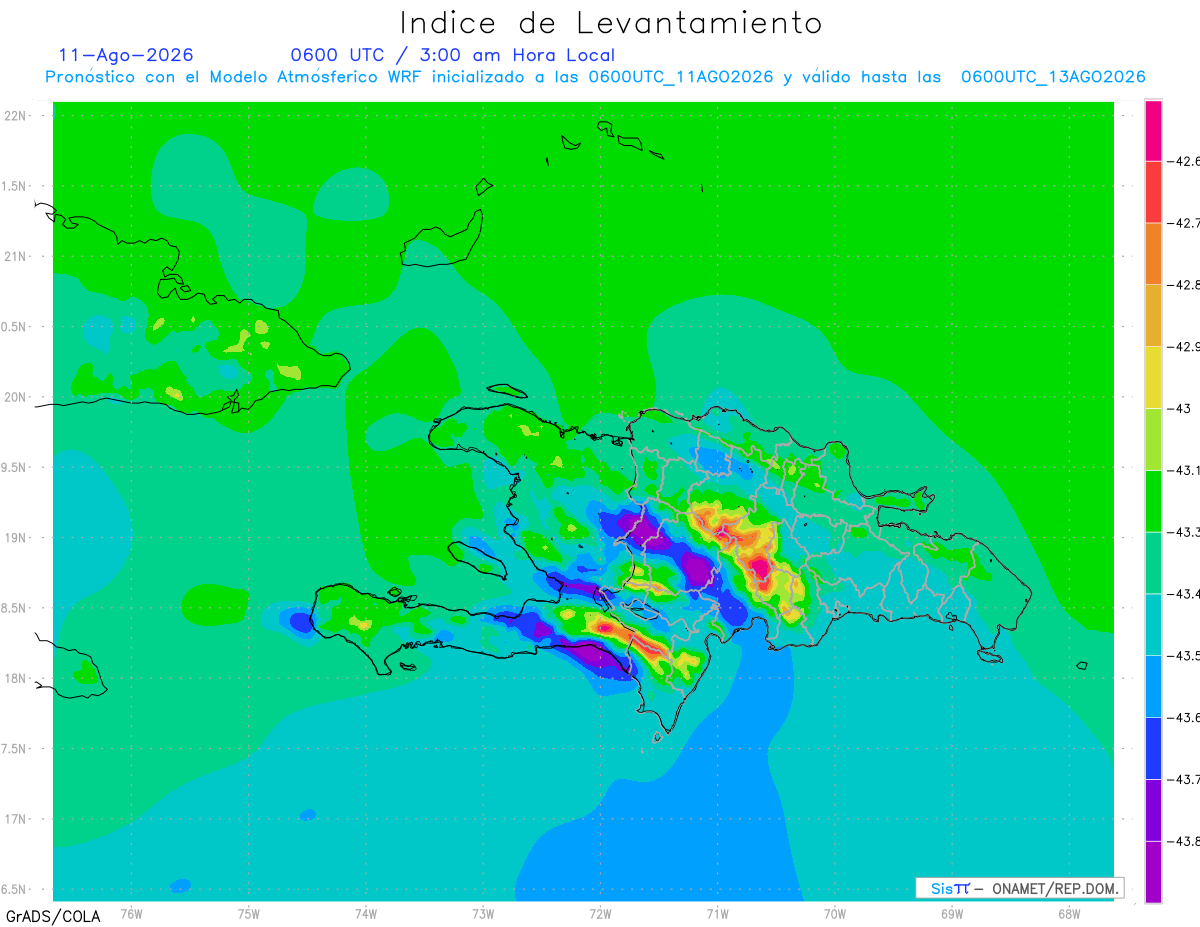Pick the cyan swatch above the -43.5 label
This screenshot has width=1200, height=927.
(1153, 625)
